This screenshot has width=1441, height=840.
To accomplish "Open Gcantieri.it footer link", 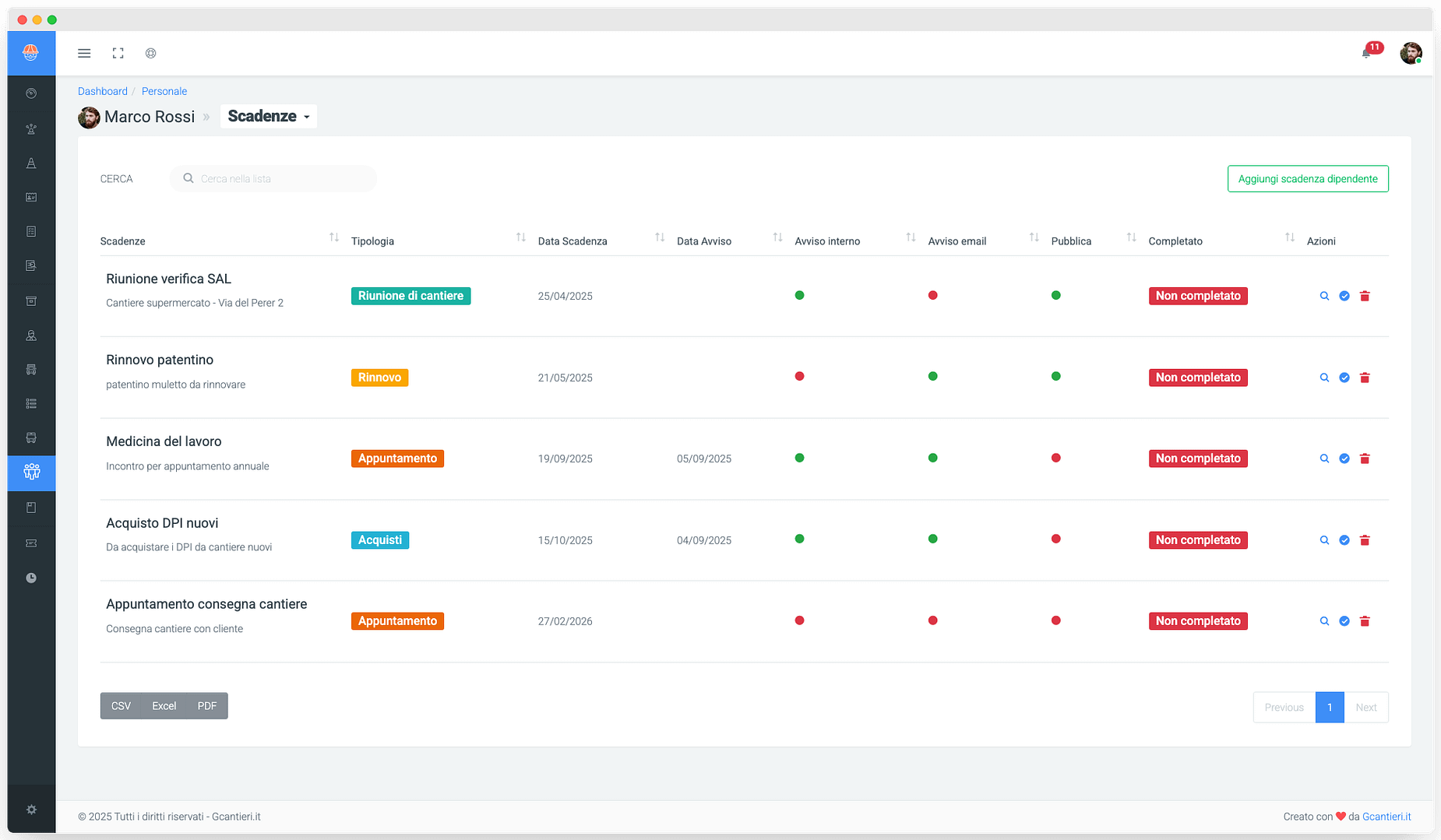I will tap(1386, 817).
